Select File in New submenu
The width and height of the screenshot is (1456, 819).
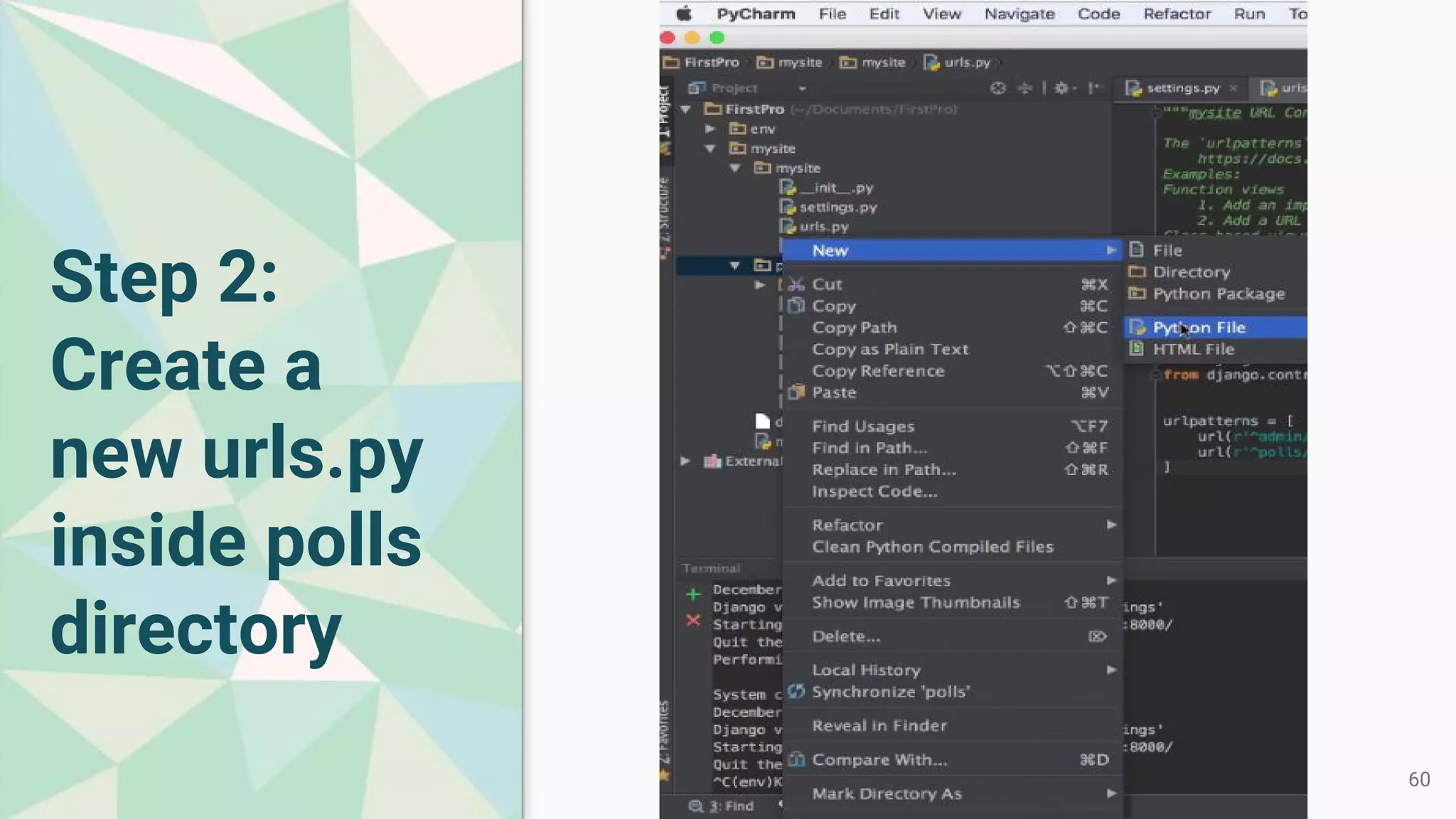coord(1215,250)
